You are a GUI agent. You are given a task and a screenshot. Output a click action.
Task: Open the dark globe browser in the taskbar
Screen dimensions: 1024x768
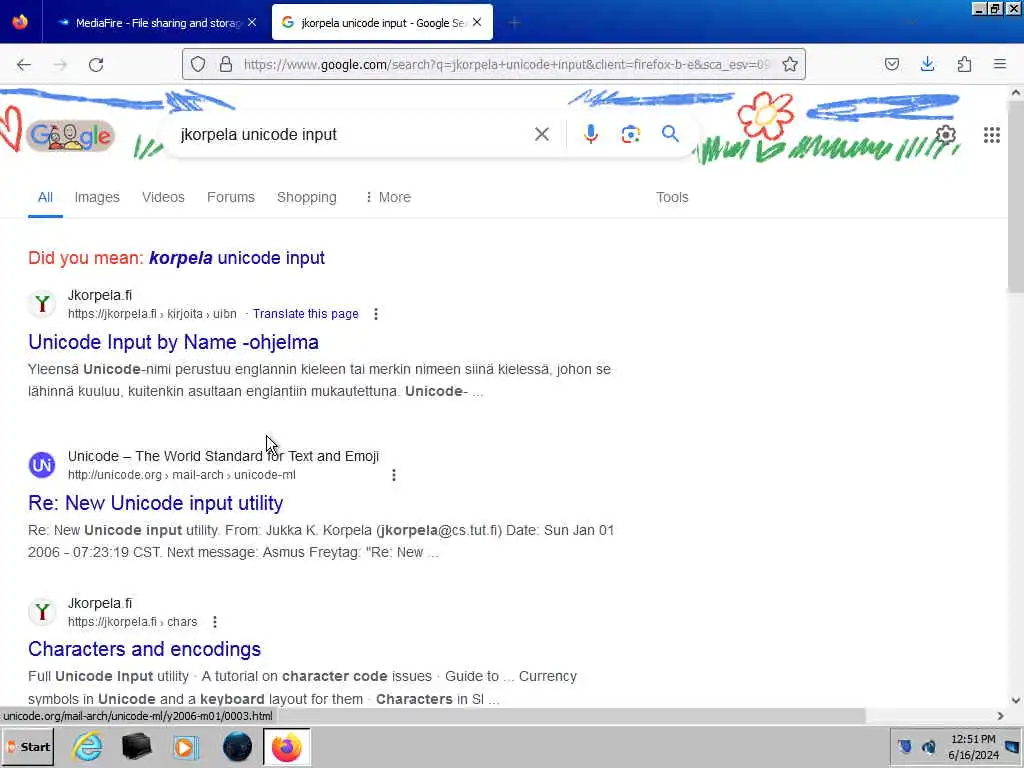click(x=237, y=746)
